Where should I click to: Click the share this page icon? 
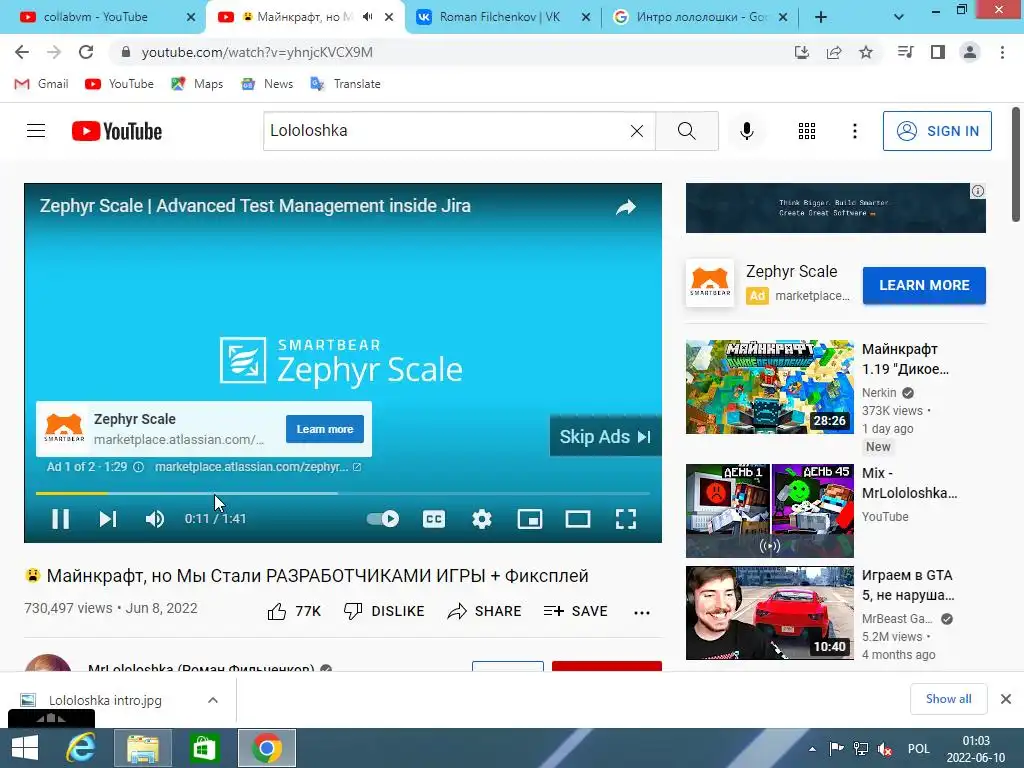(834, 52)
